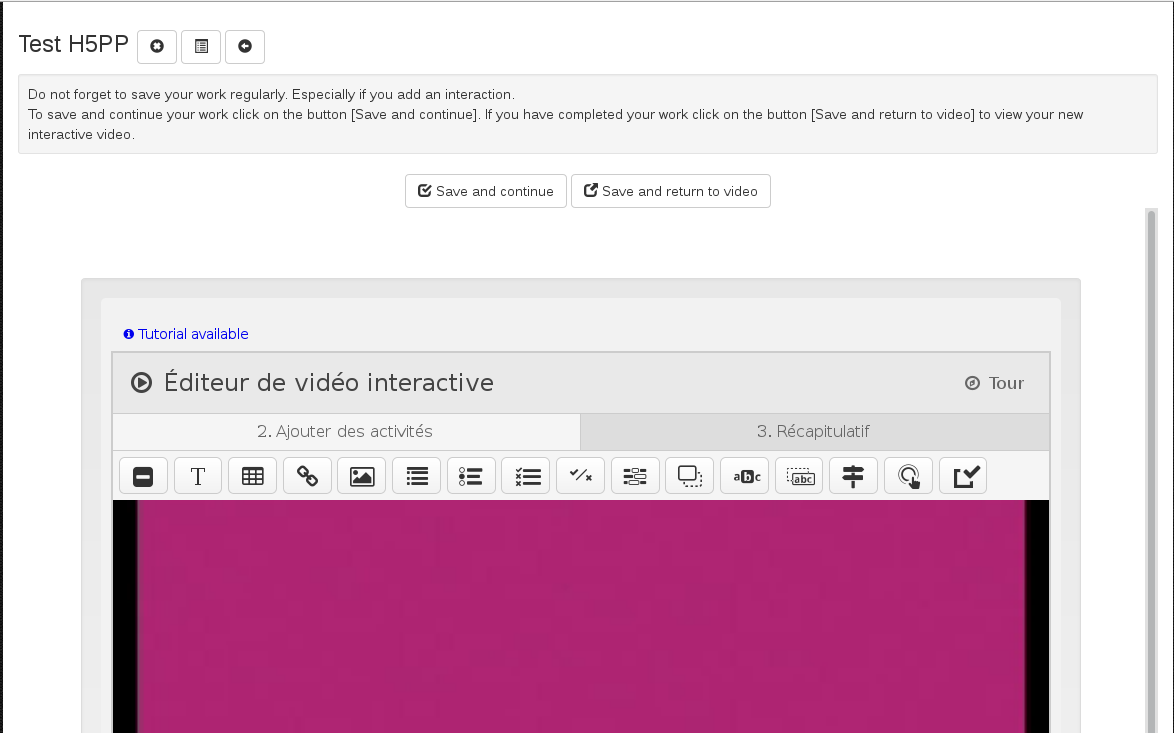Select the Label tool in the toolbar

[x=143, y=476]
